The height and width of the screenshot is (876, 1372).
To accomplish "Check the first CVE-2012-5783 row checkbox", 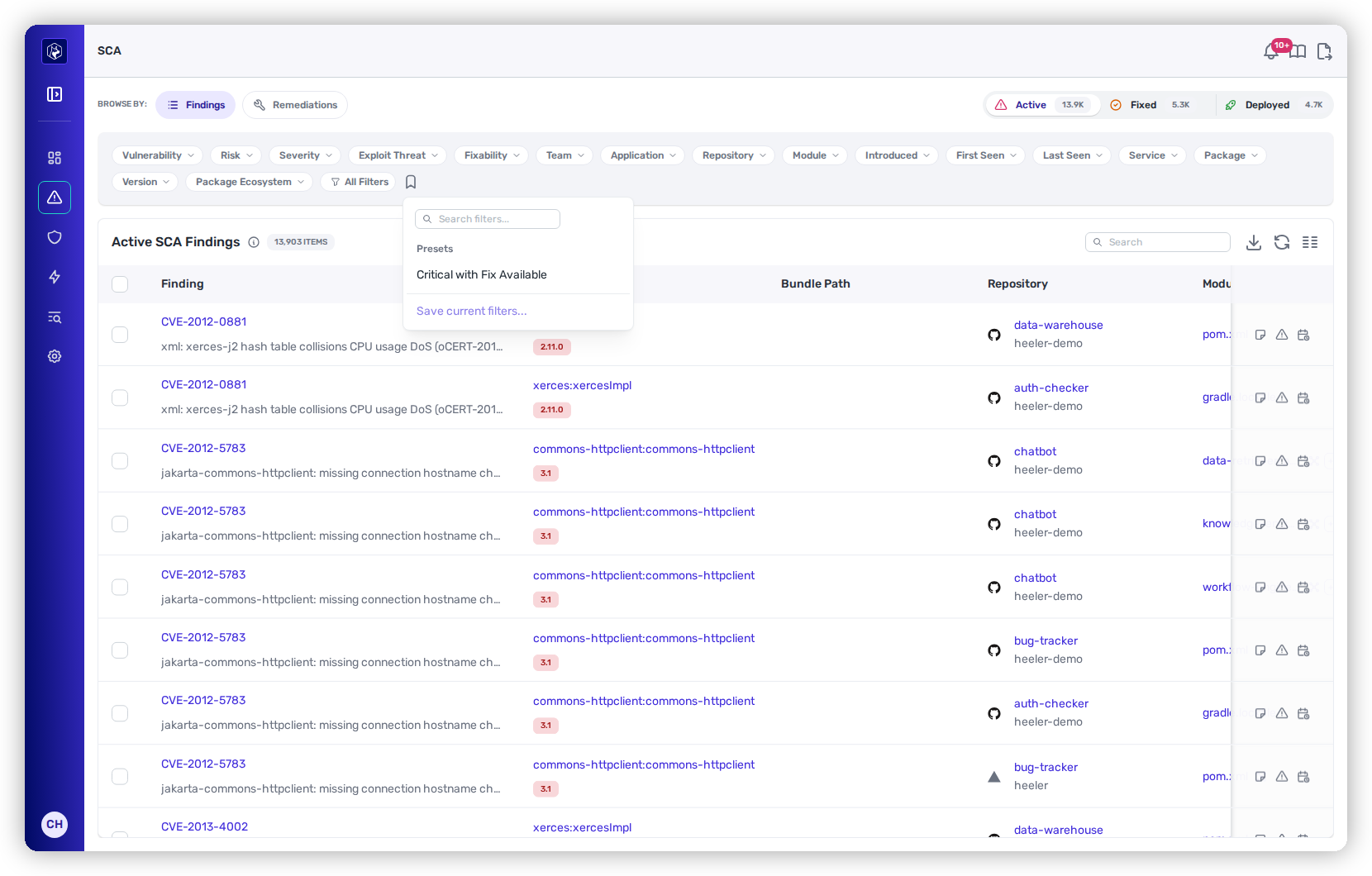I will [x=120, y=461].
